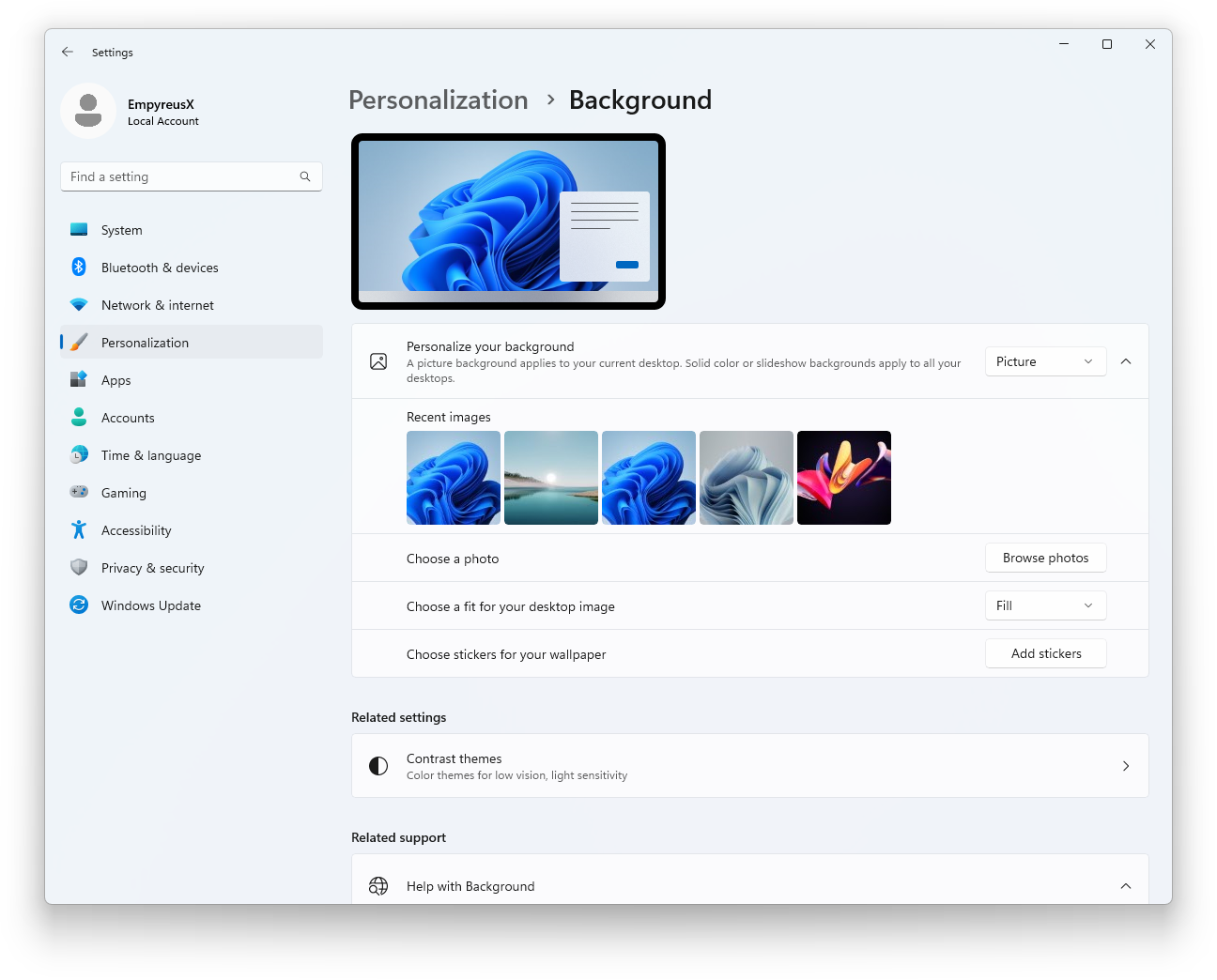Click the Recent images heading
This screenshot has height=980, width=1217.
[x=449, y=417]
